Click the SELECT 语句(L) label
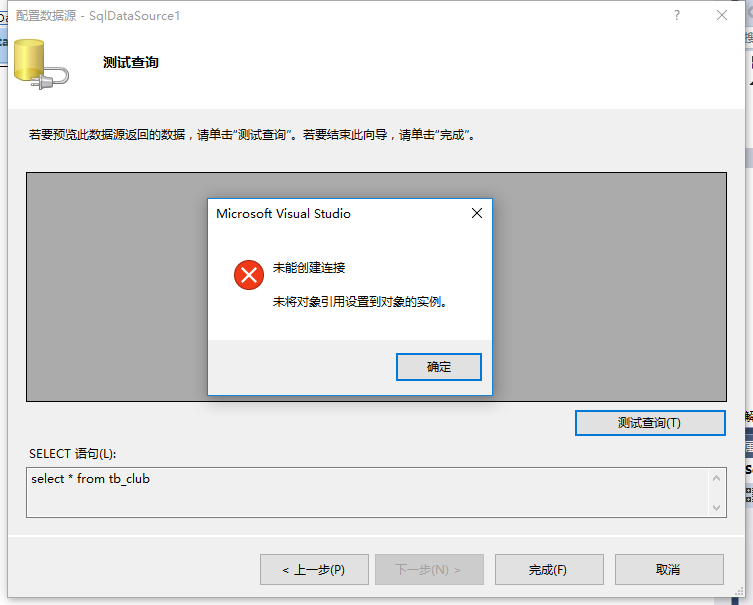The height and width of the screenshot is (605, 753). [73, 454]
